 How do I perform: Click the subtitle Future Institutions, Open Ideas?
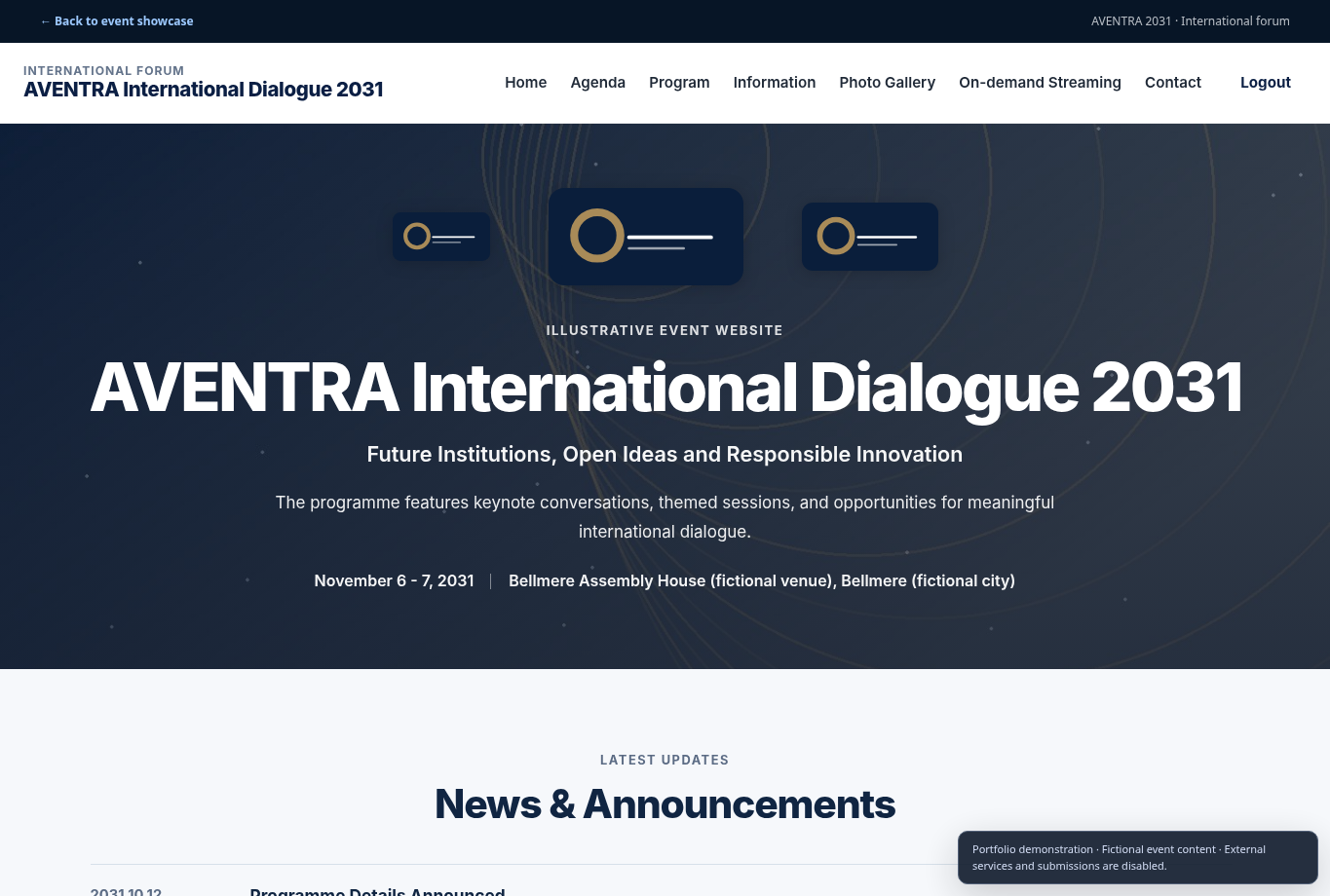click(x=665, y=455)
